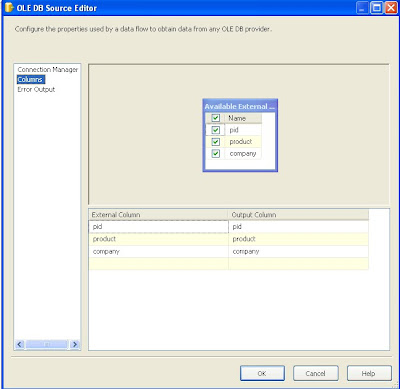Switch to the Error Output page
The image size is (400, 389).
point(36,89)
